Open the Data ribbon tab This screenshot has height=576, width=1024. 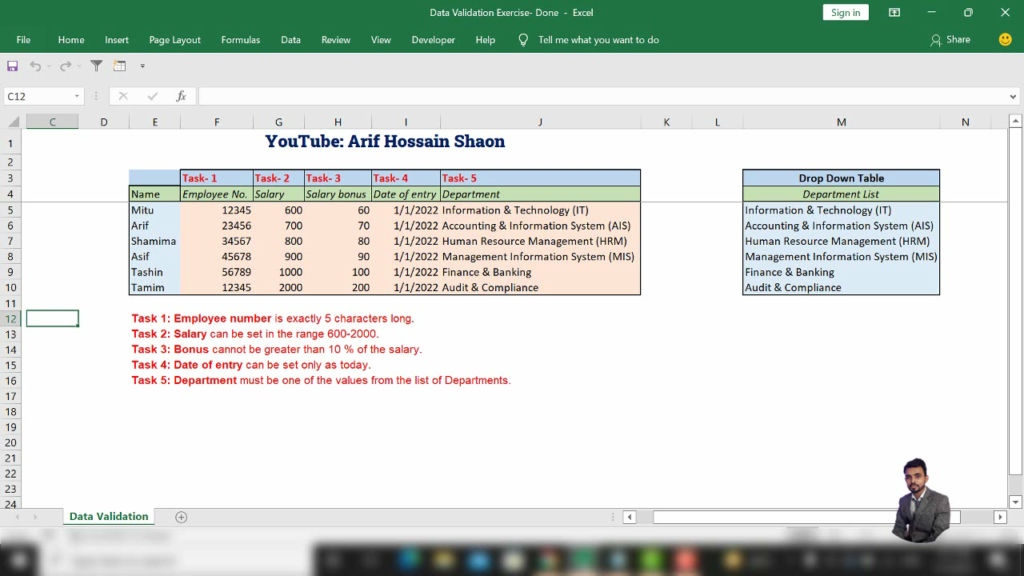click(291, 40)
